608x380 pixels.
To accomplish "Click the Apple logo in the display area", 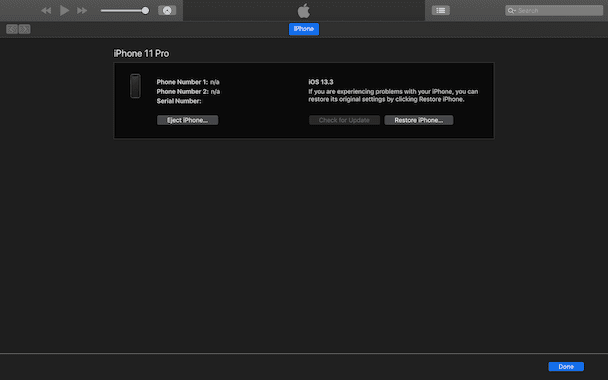I will pyautogui.click(x=304, y=10).
